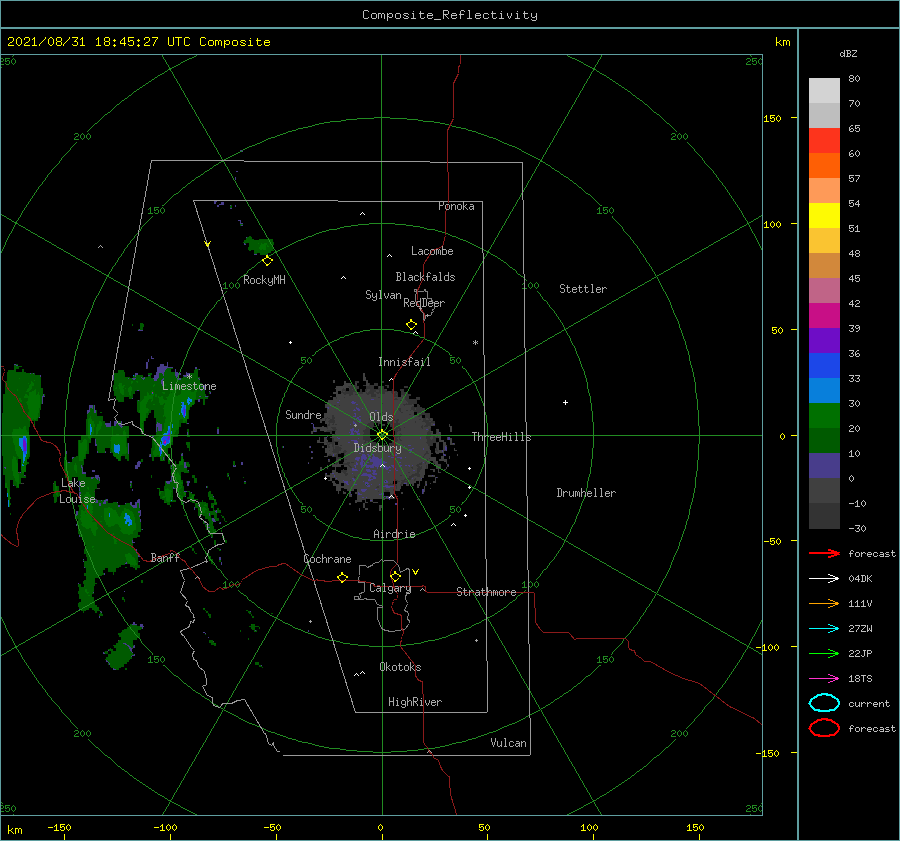Click the Banff label

pyautogui.click(x=165, y=557)
